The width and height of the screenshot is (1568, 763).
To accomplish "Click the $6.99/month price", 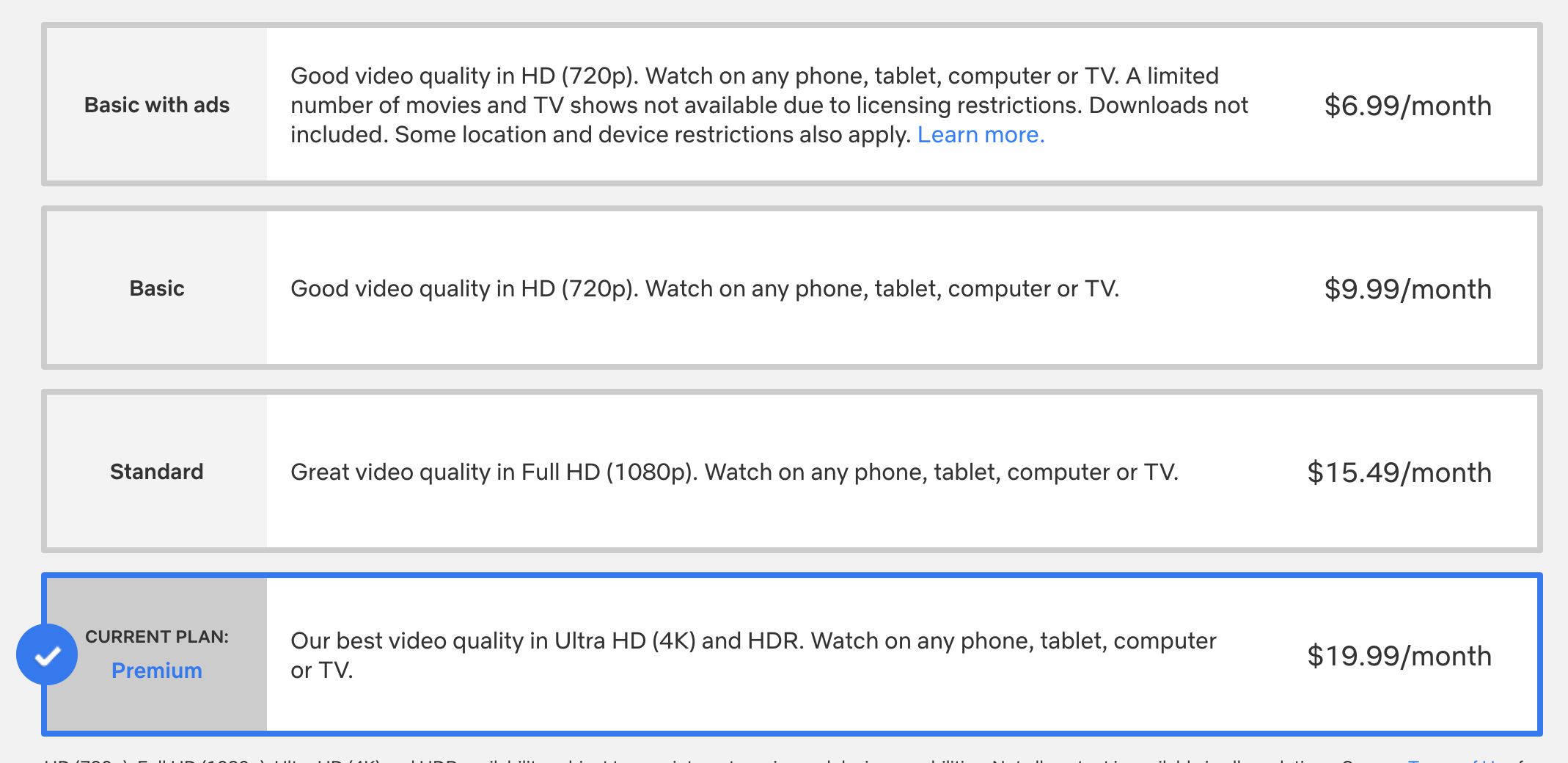I will click(1407, 106).
